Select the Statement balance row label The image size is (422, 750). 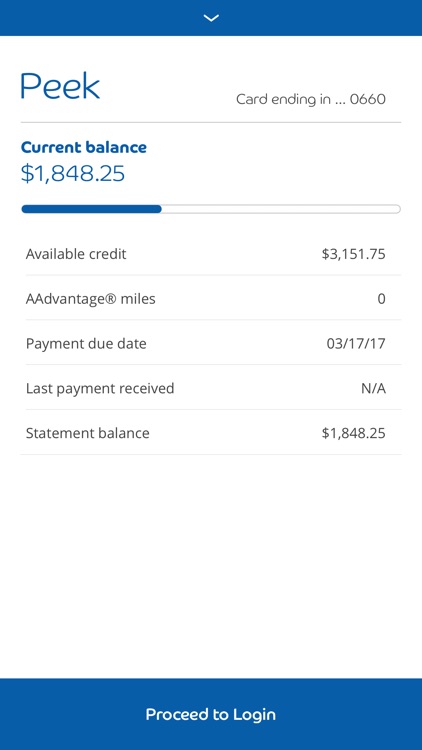[x=88, y=433]
